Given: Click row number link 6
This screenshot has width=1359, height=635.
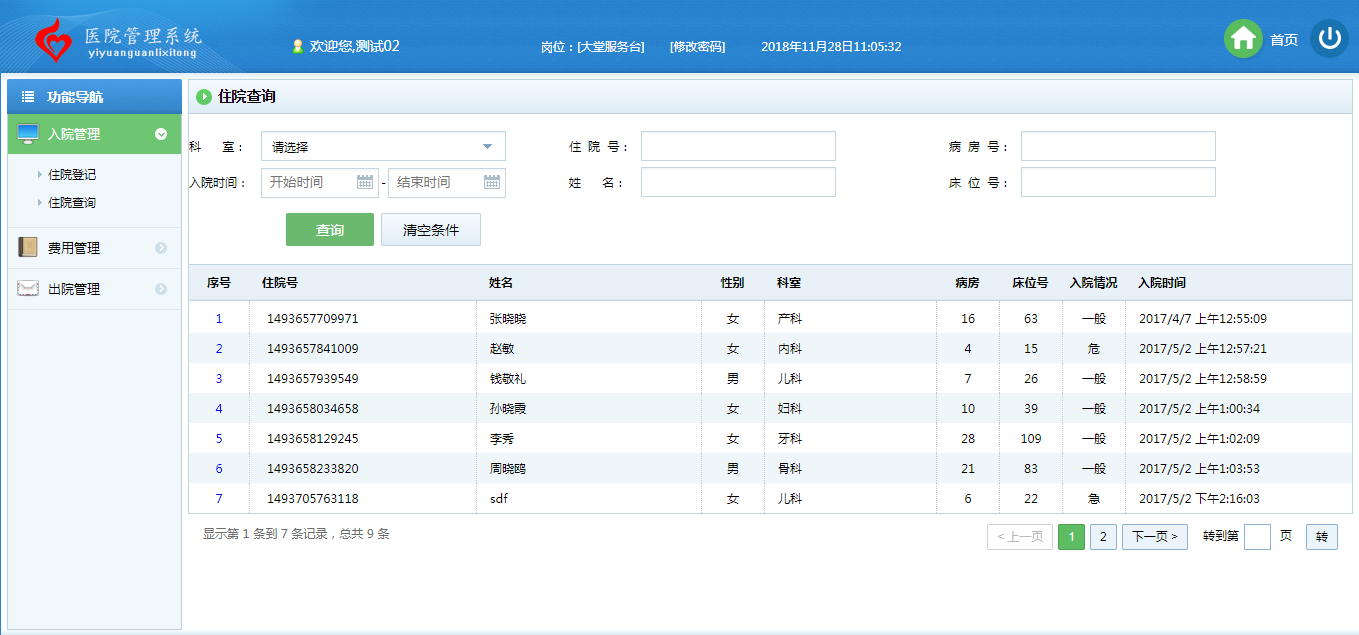Looking at the screenshot, I should point(219,469).
